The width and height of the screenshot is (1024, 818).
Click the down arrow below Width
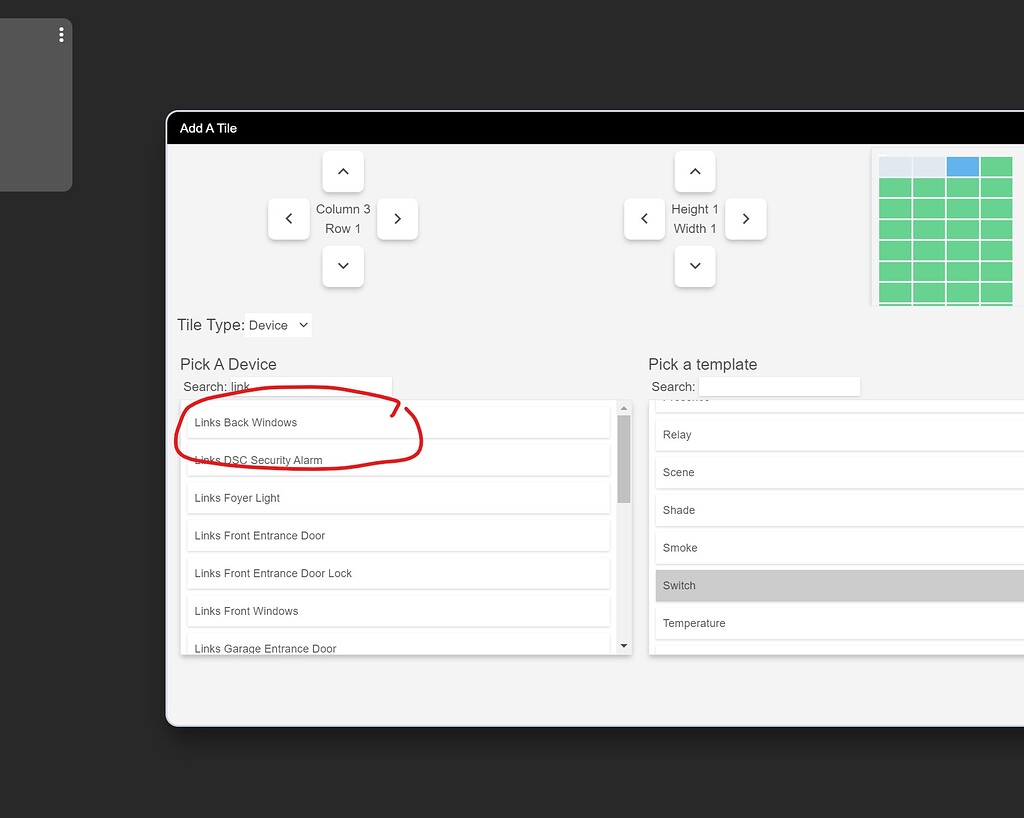695,266
